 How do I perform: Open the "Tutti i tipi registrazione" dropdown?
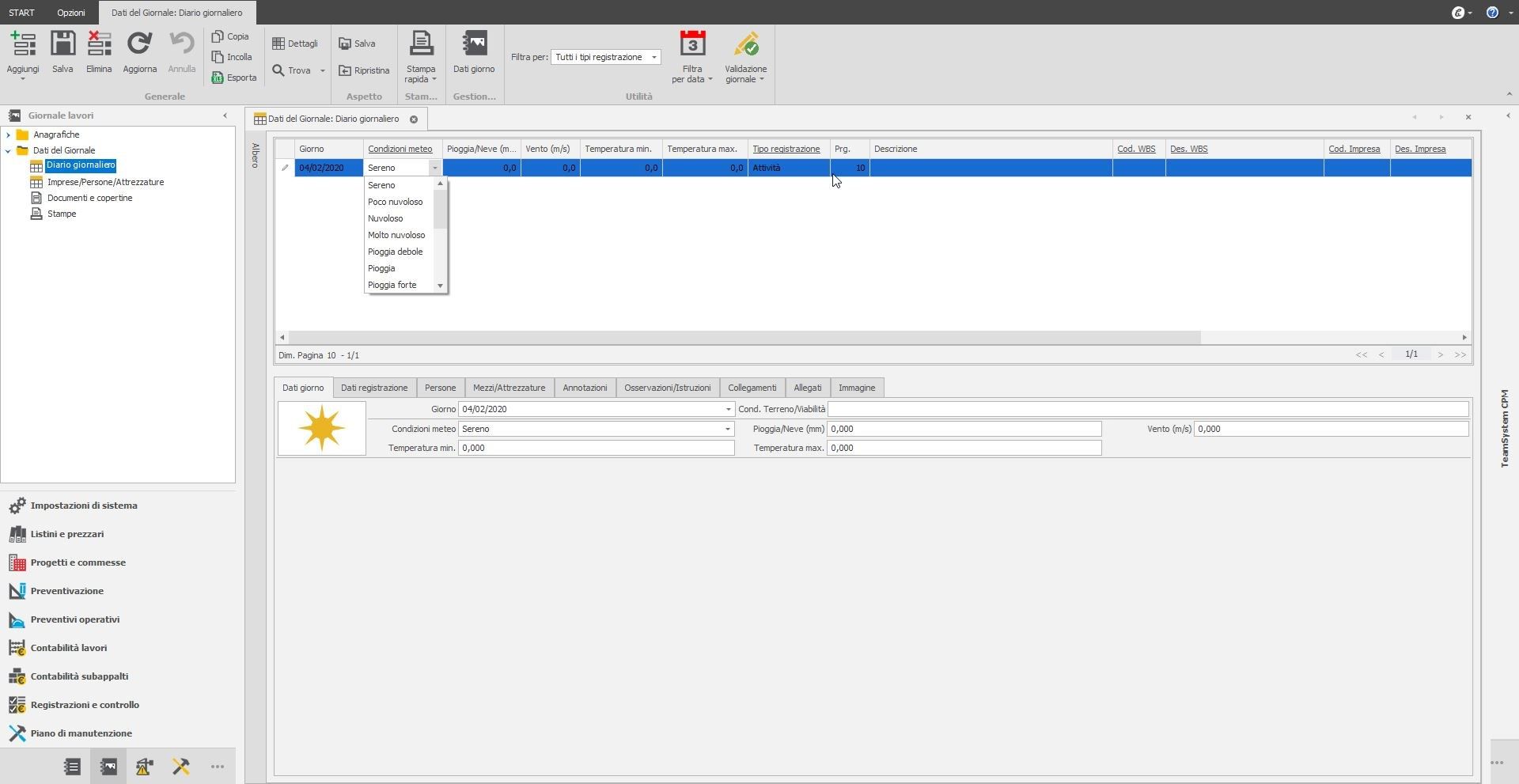[653, 56]
